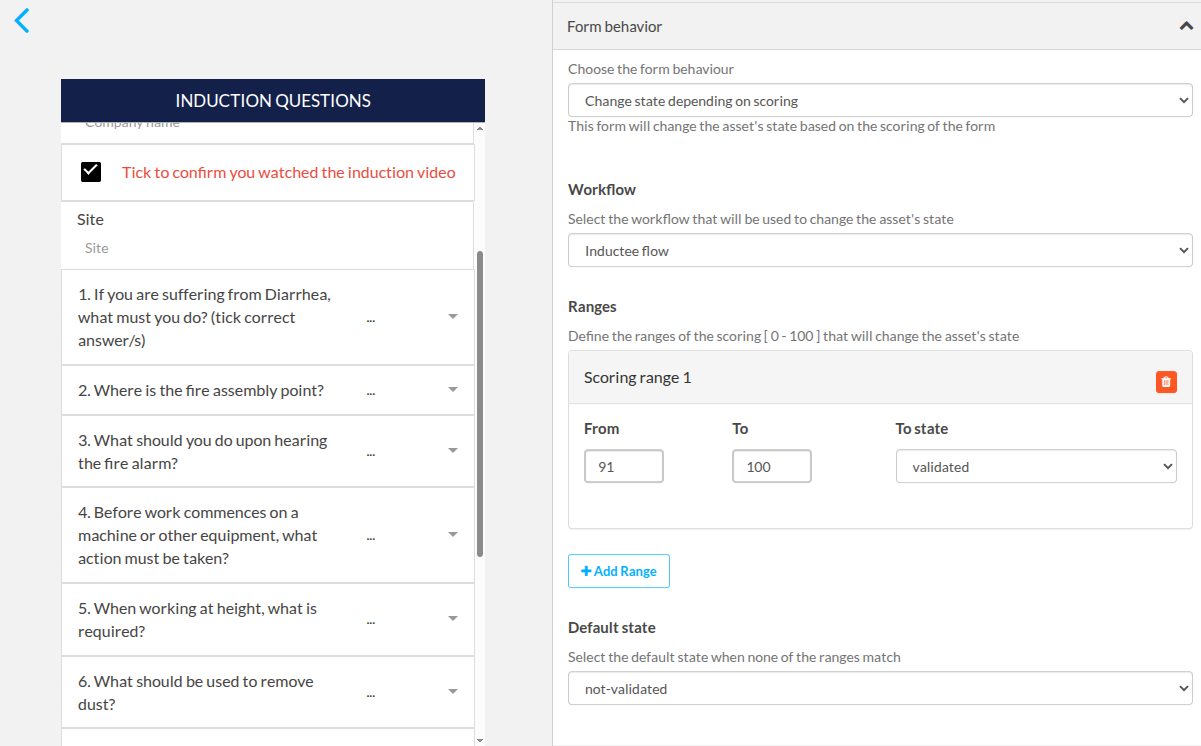The width and height of the screenshot is (1201, 746).
Task: Click the Scoring range 1 heading
Action: point(638,377)
